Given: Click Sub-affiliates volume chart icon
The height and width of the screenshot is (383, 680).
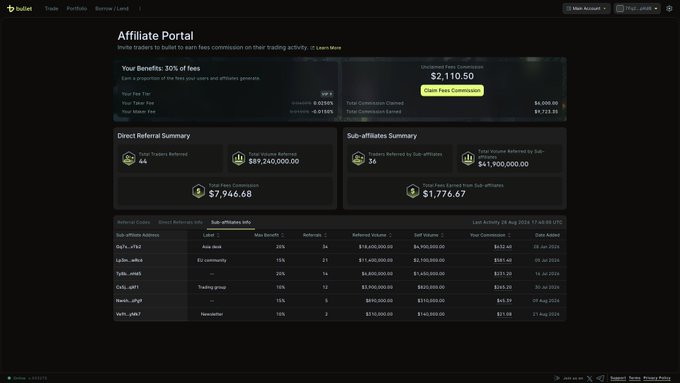Looking at the screenshot, I should click(x=468, y=158).
